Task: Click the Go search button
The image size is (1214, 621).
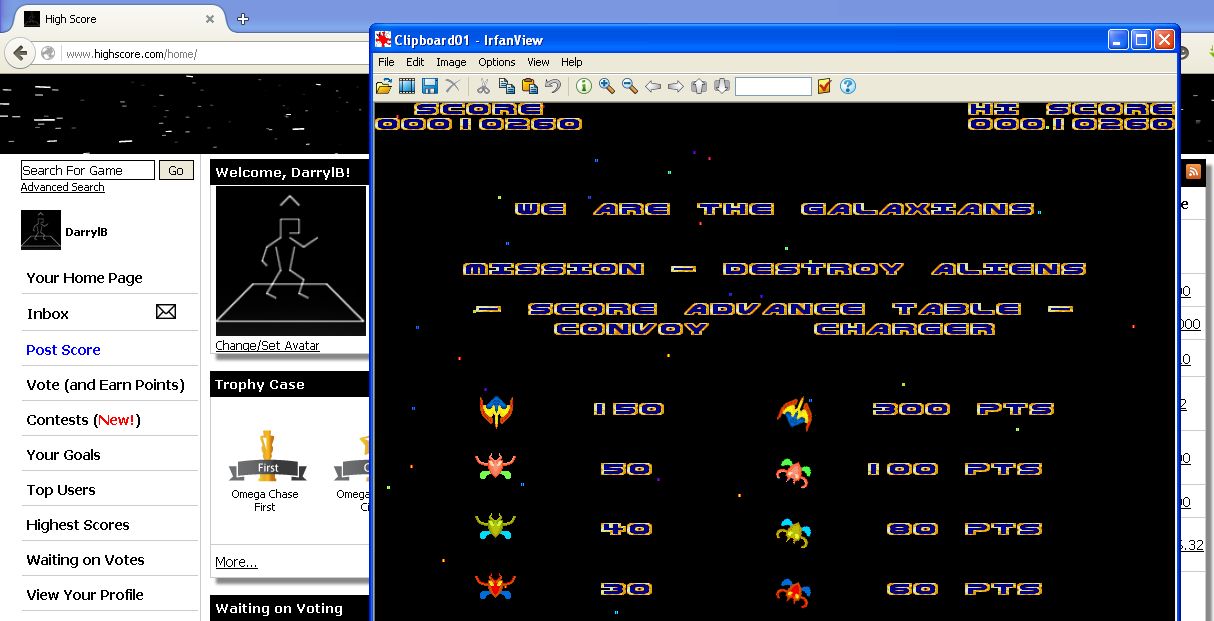Action: click(176, 170)
